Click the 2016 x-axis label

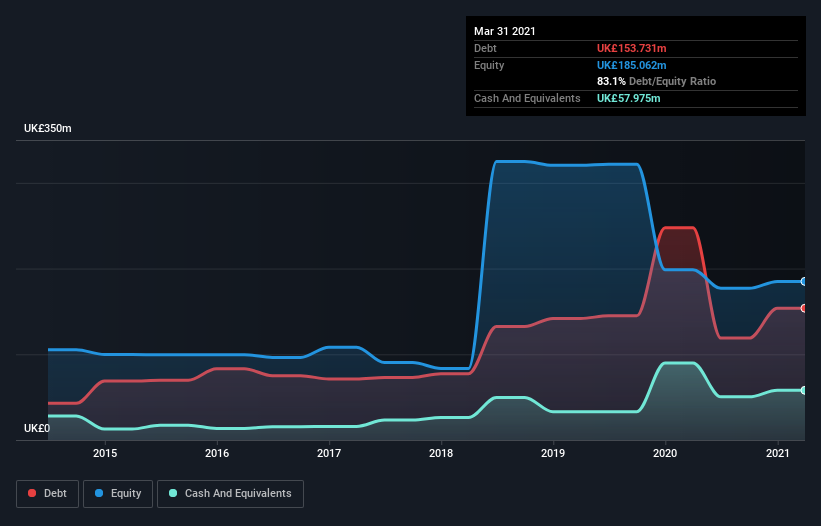[x=217, y=453]
